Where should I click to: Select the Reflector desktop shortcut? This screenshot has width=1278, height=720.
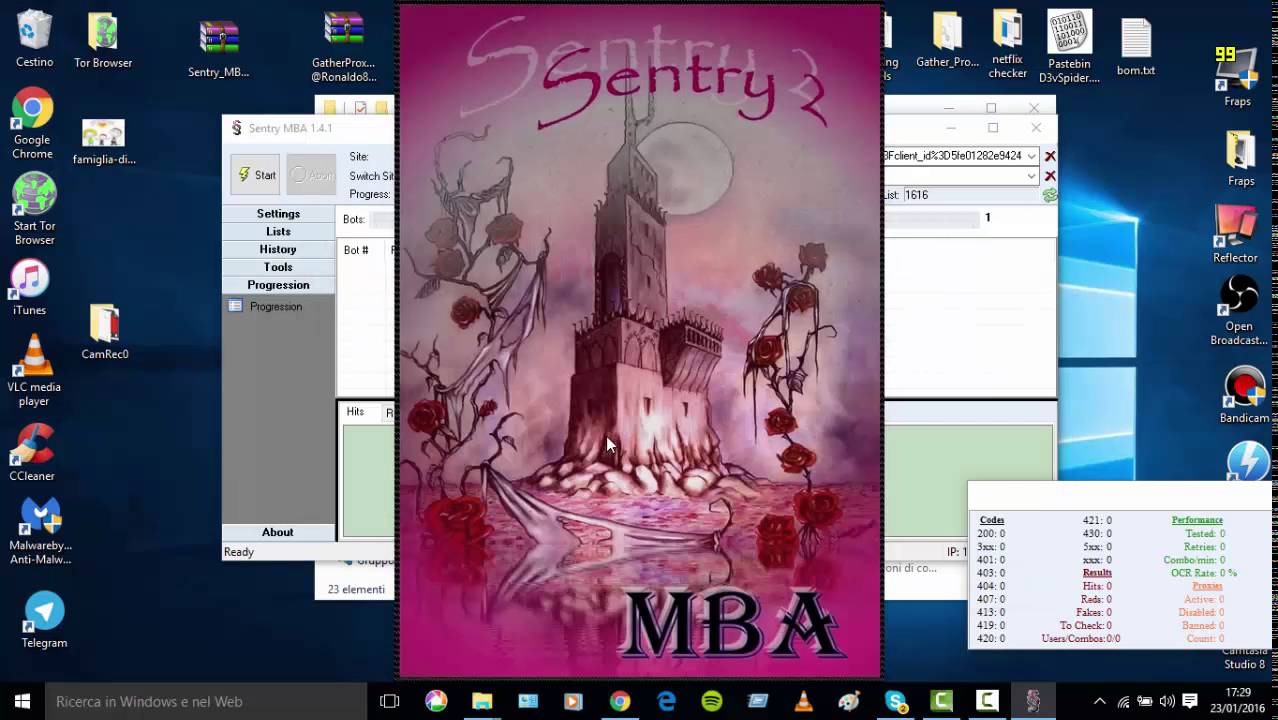click(1235, 234)
